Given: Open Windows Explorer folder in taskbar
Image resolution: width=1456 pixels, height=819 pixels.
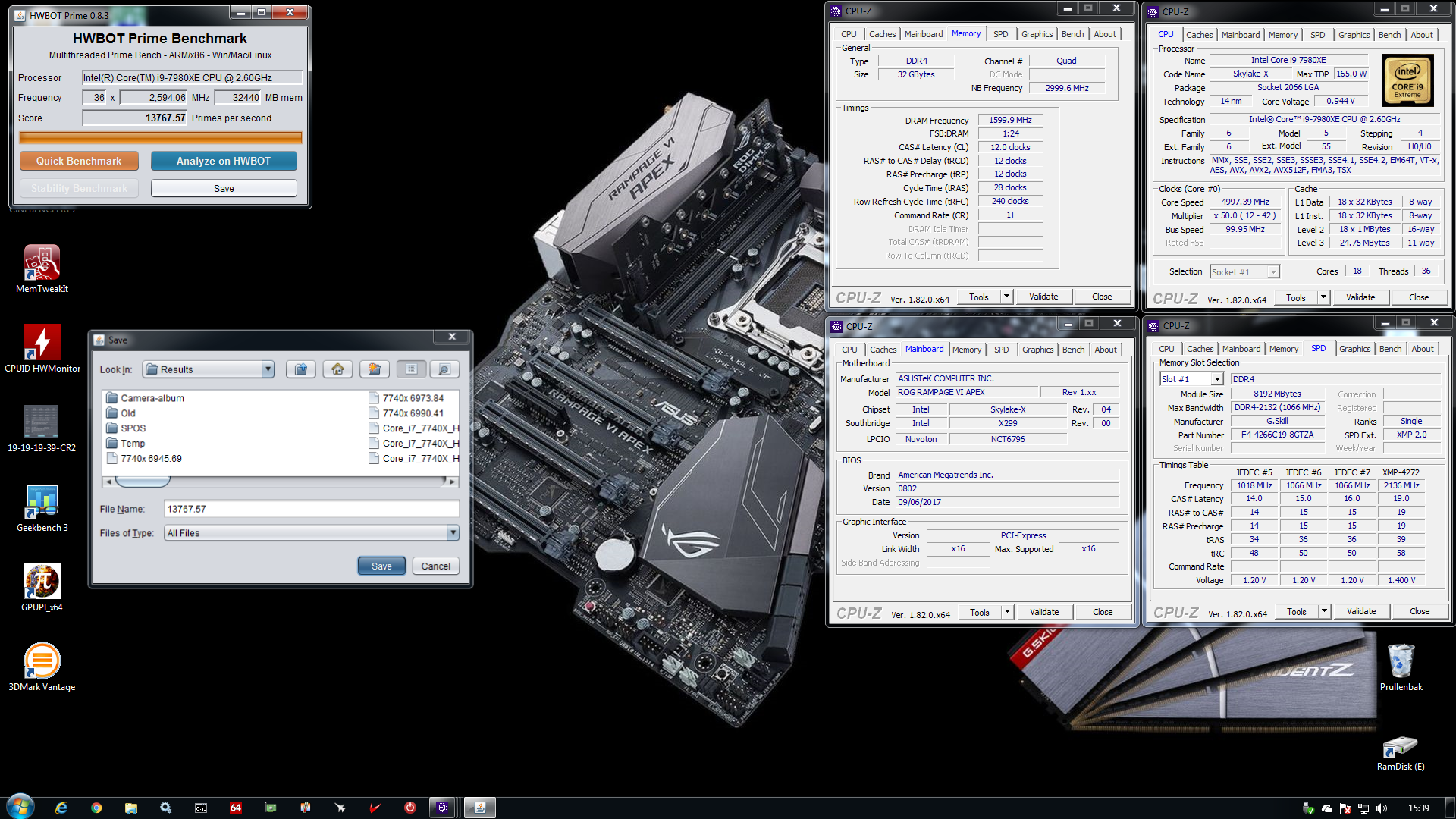Looking at the screenshot, I should point(131,808).
